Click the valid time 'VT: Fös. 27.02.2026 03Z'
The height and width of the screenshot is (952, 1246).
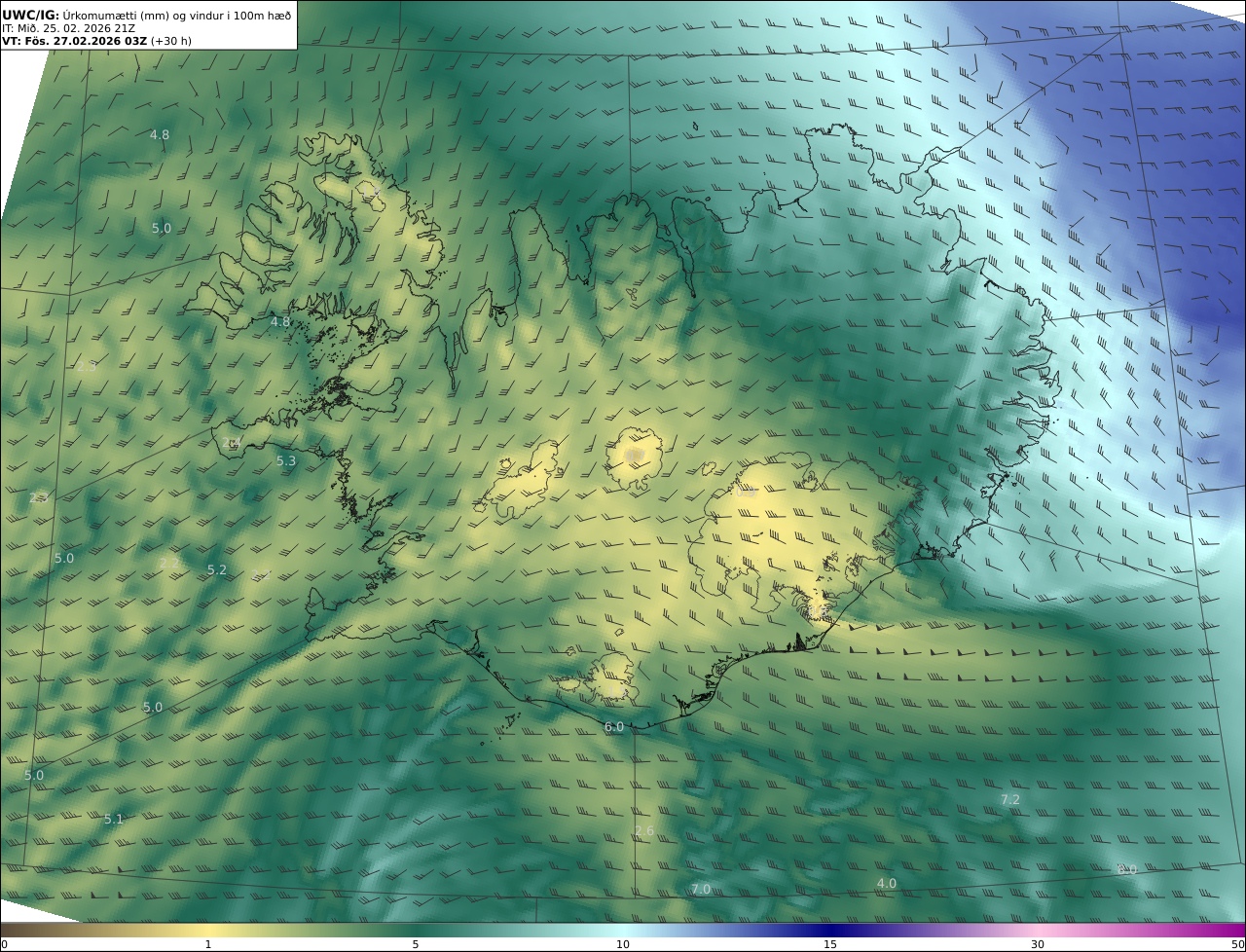[x=74, y=41]
